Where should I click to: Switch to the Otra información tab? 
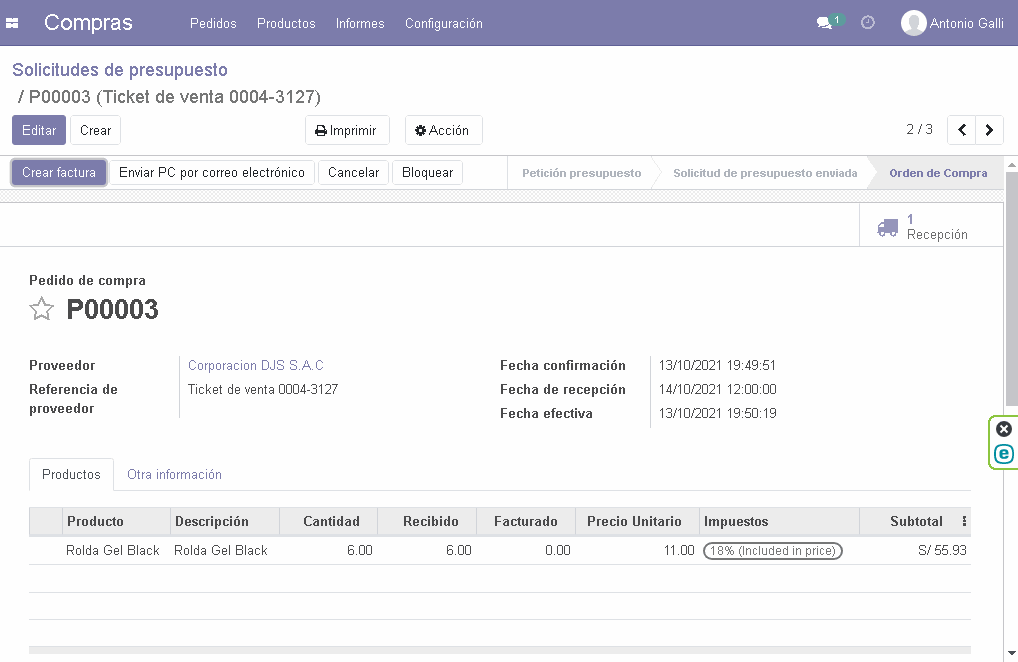[x=175, y=474]
